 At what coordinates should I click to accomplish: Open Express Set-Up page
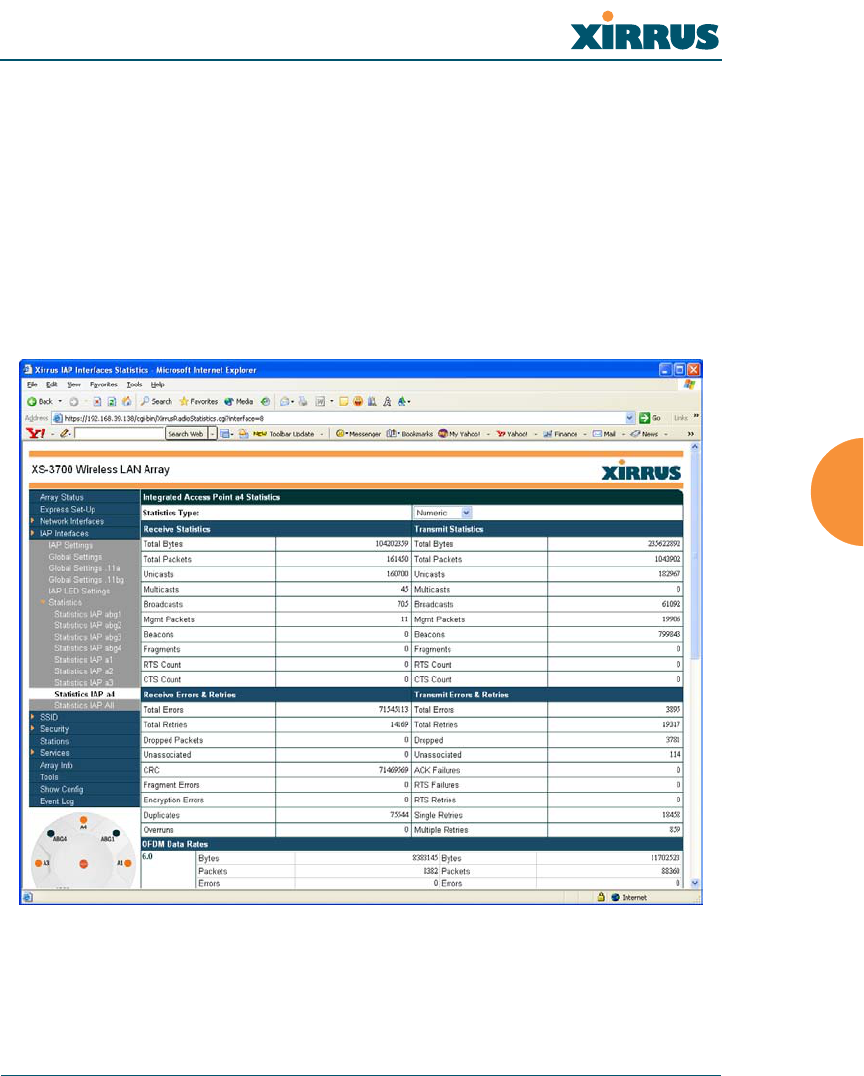click(67, 509)
